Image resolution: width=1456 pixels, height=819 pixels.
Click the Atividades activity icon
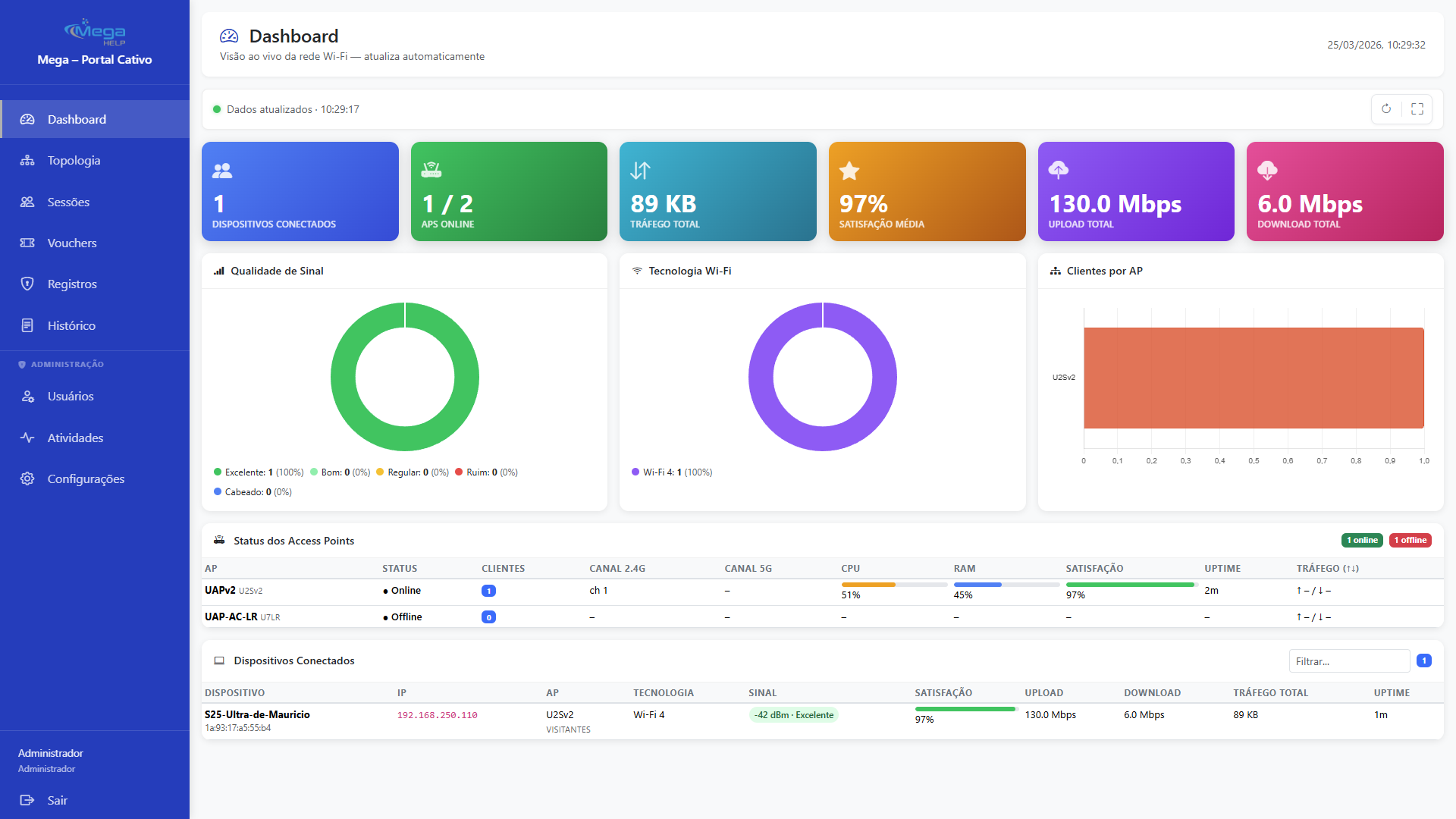coord(27,438)
